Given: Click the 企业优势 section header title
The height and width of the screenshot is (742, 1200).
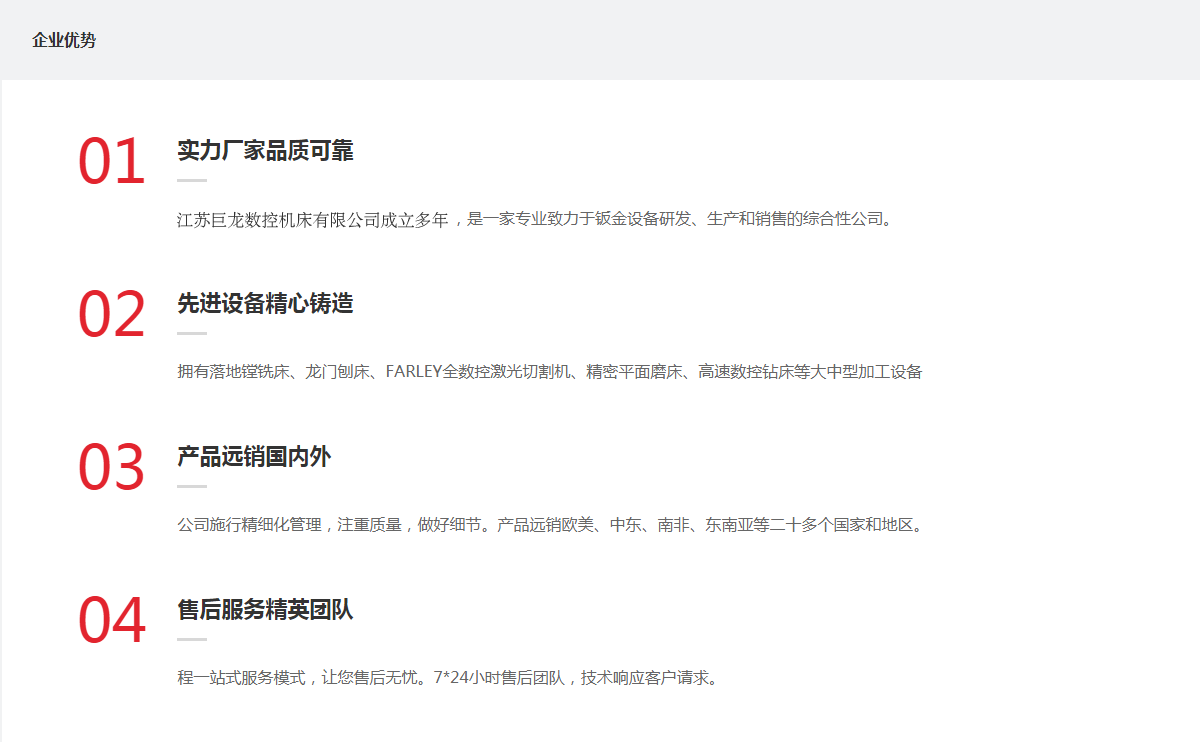Looking at the screenshot, I should (x=64, y=41).
